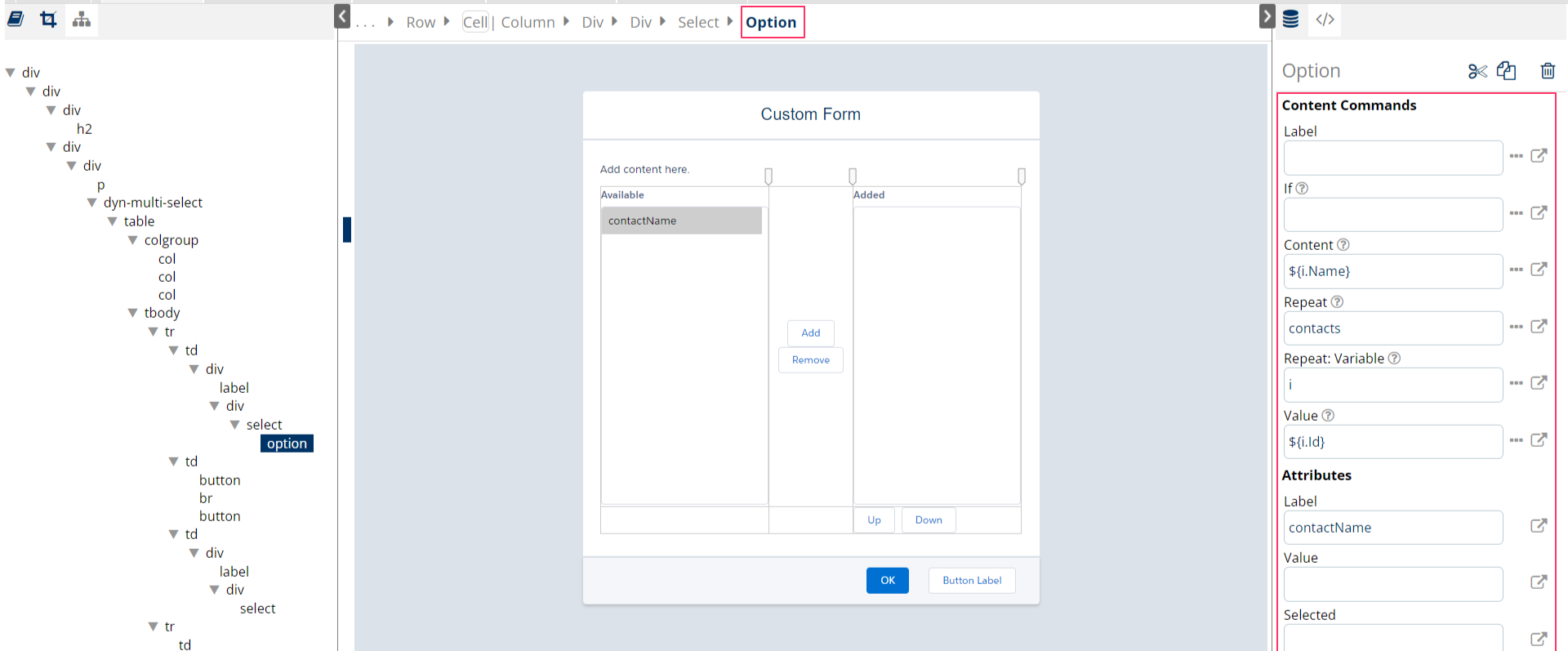Click the book icon in left toolbar

[x=16, y=20]
